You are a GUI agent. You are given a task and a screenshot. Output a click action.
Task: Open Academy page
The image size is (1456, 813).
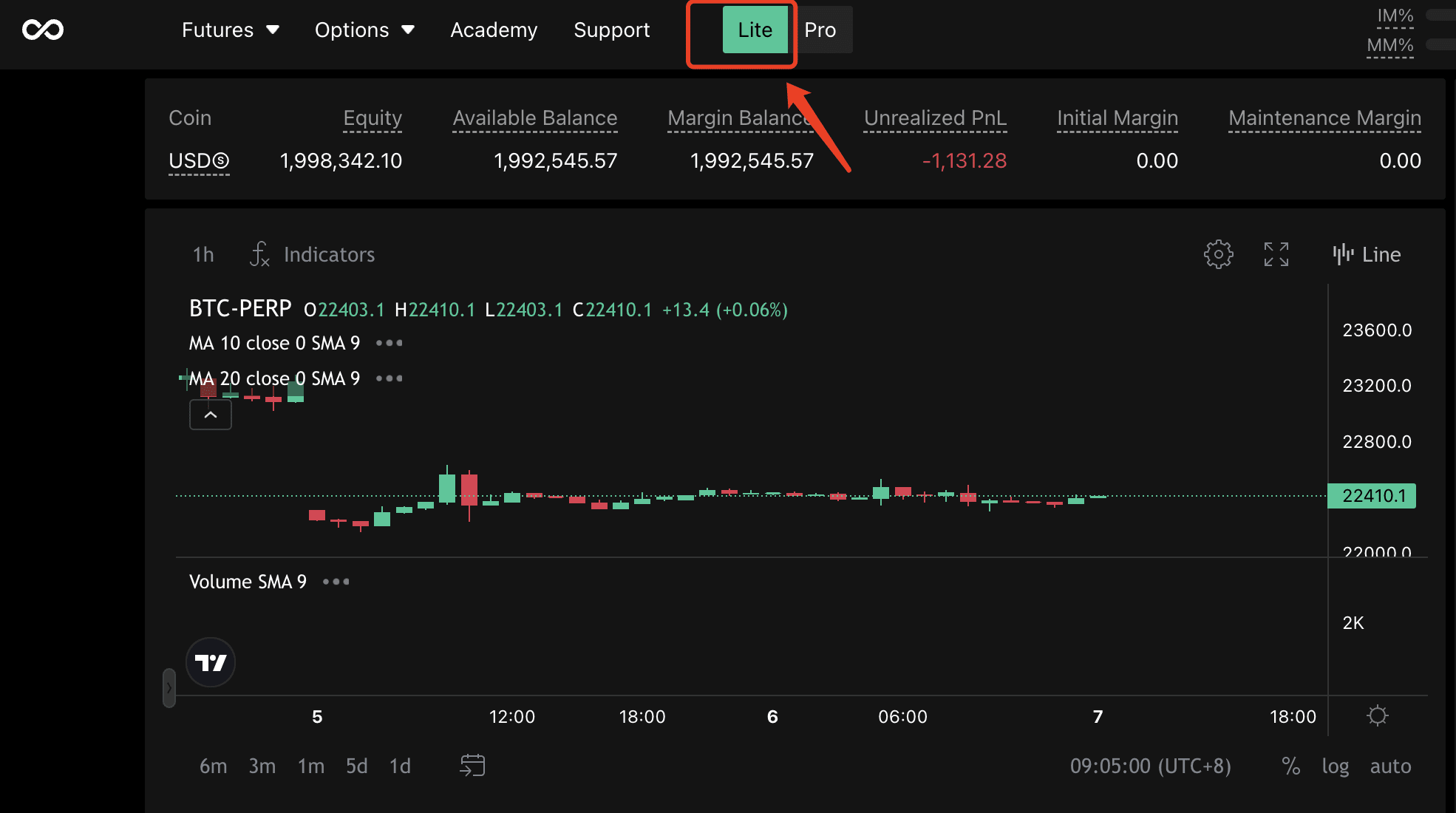[x=494, y=30]
